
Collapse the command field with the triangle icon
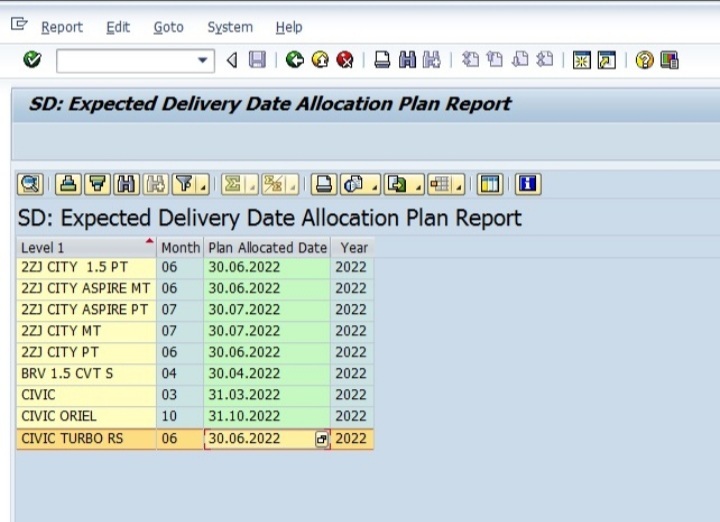pos(232,60)
